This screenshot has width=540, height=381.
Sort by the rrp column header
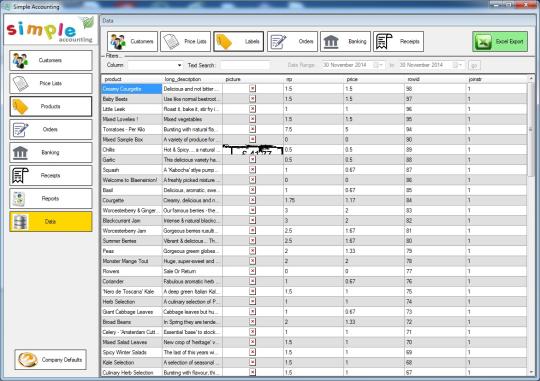[313, 79]
